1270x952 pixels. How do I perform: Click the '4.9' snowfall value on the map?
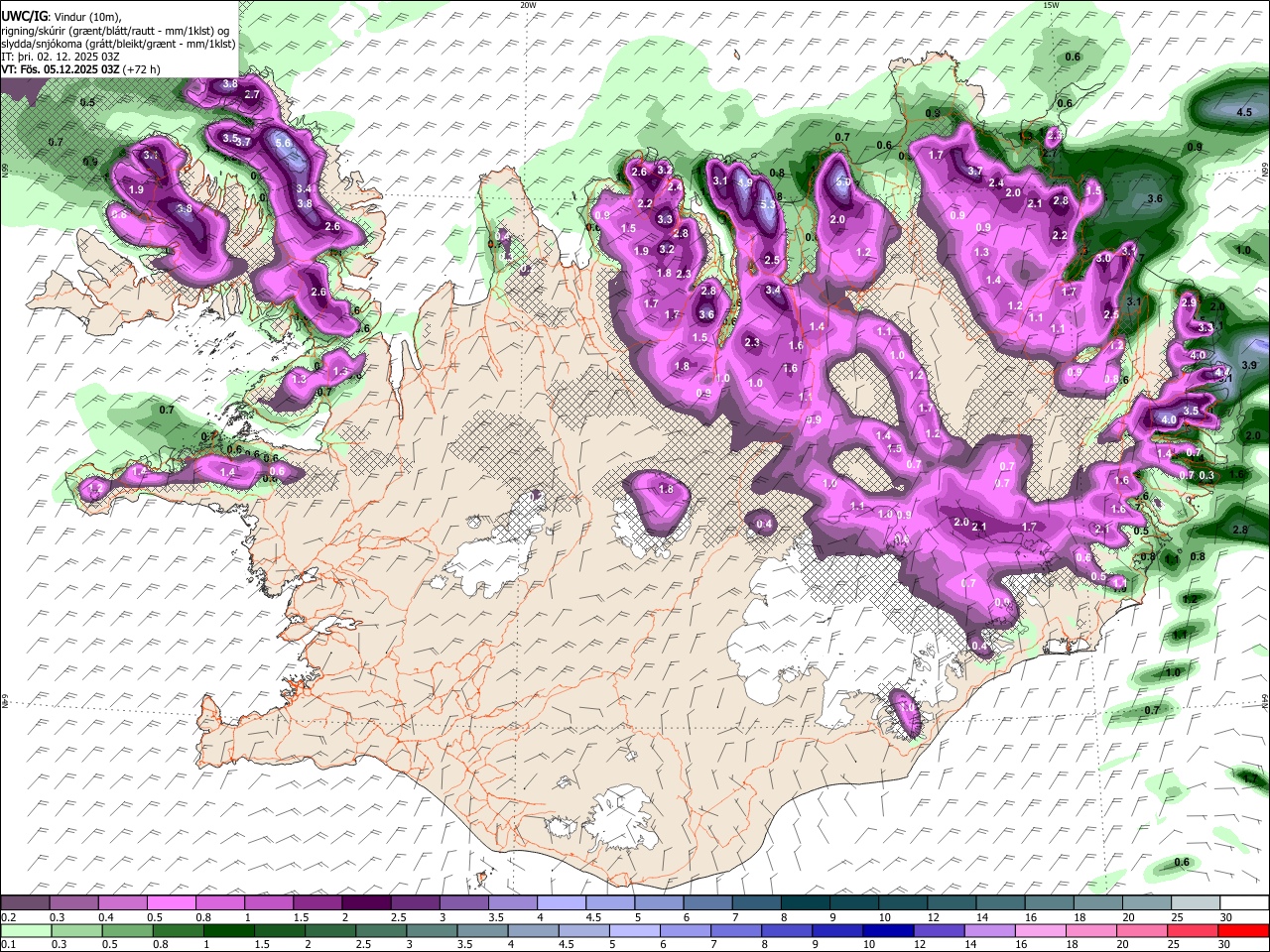coord(745,182)
